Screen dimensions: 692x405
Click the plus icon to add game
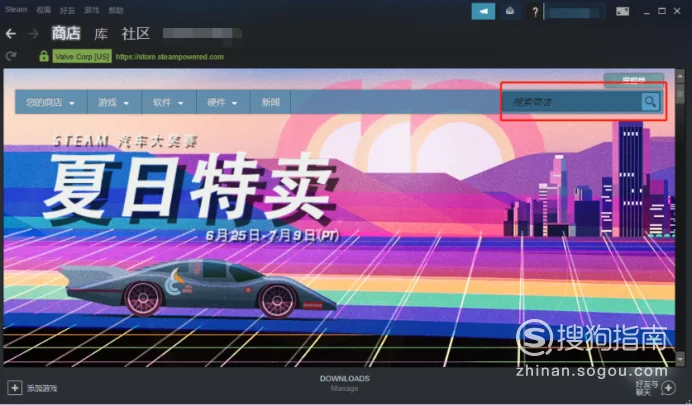point(15,388)
